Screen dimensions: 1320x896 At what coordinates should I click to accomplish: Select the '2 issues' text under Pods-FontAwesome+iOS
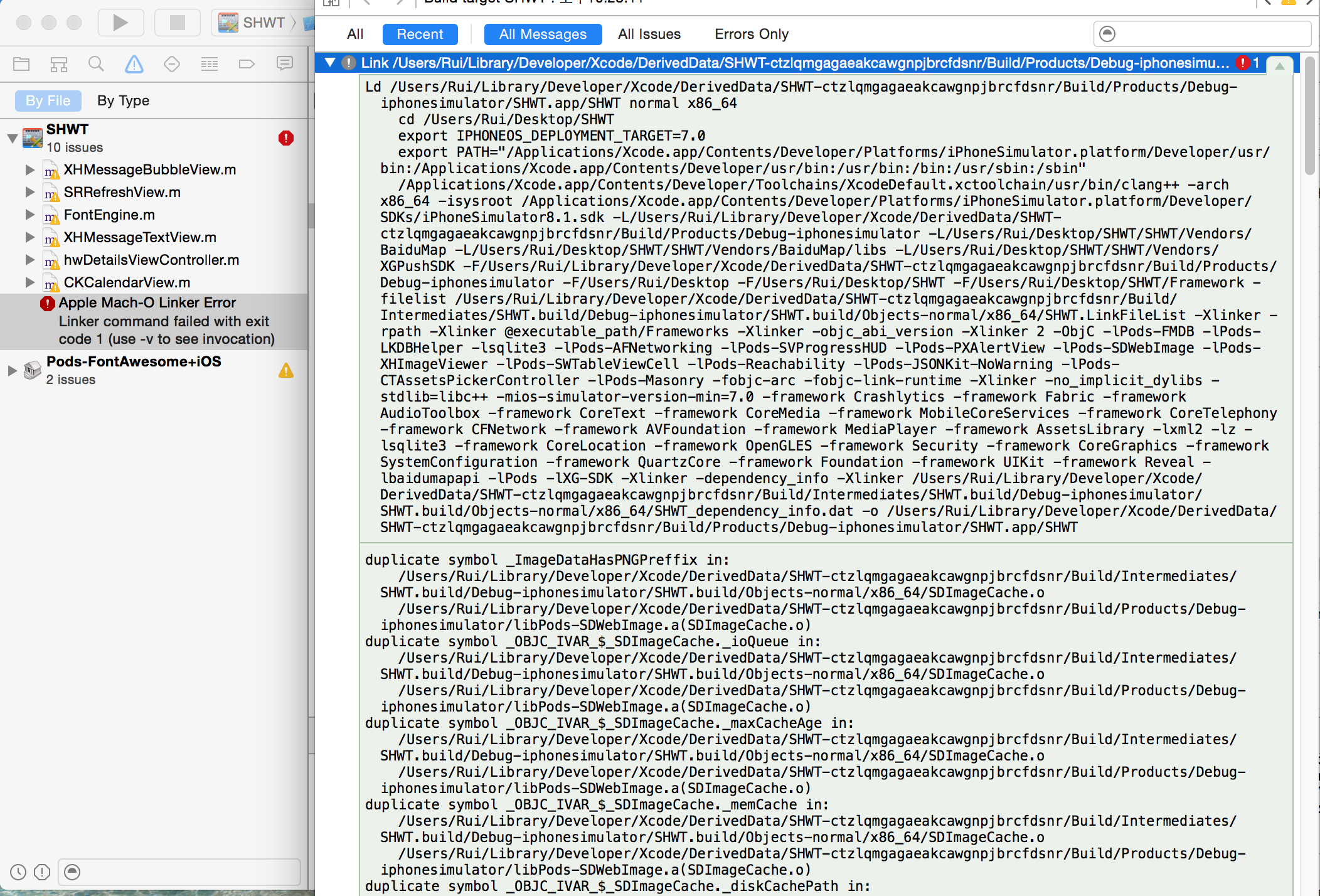(x=71, y=380)
